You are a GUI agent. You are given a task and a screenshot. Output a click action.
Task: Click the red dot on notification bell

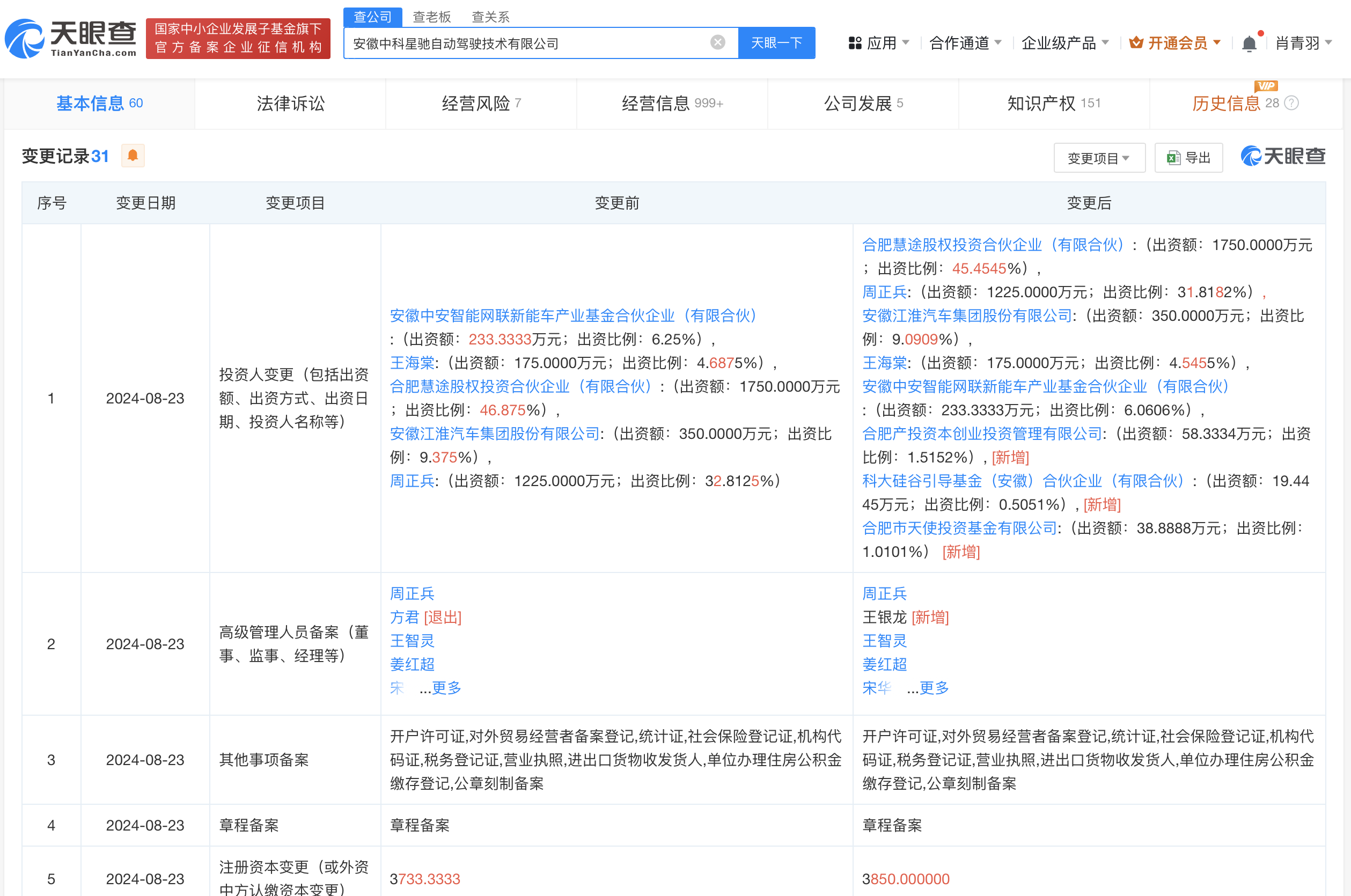pyautogui.click(x=1261, y=33)
